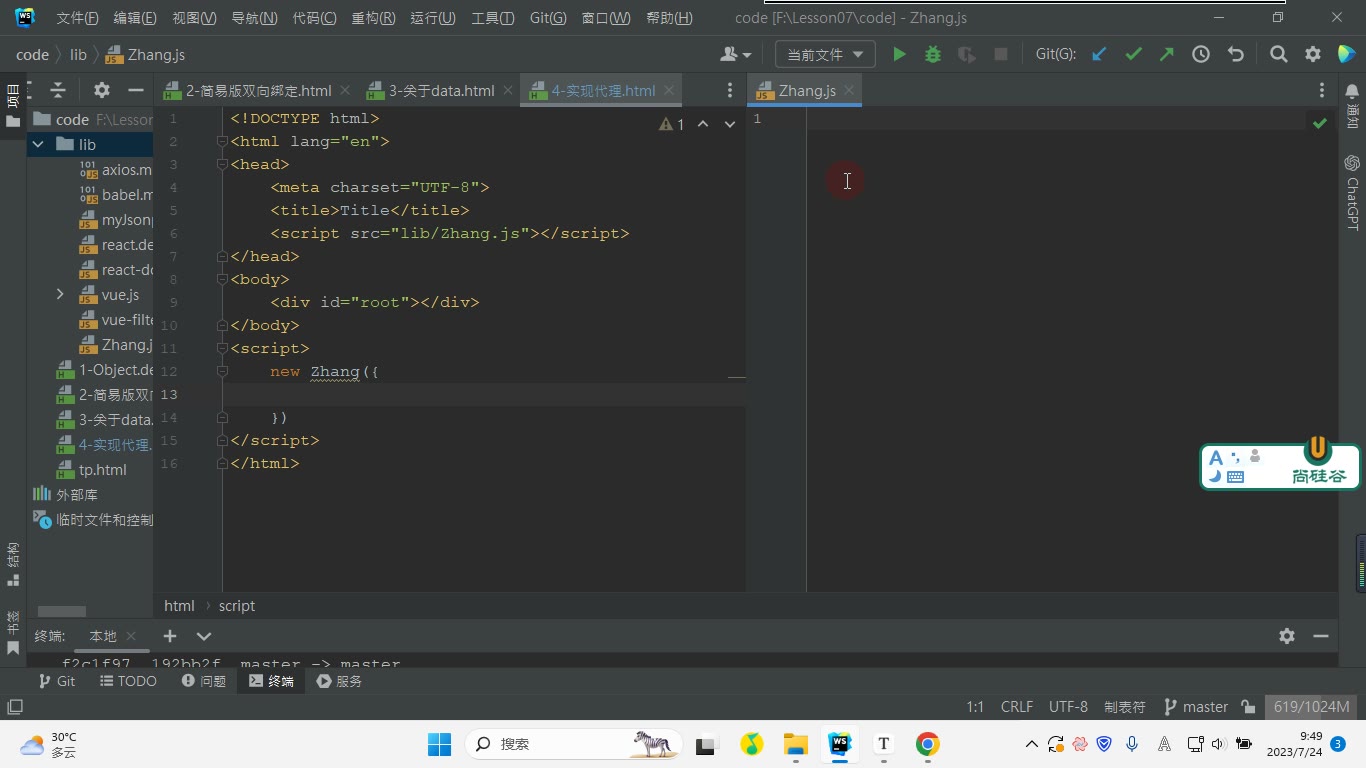The height and width of the screenshot is (768, 1366).
Task: Open the TODO tool window
Action: click(x=128, y=681)
